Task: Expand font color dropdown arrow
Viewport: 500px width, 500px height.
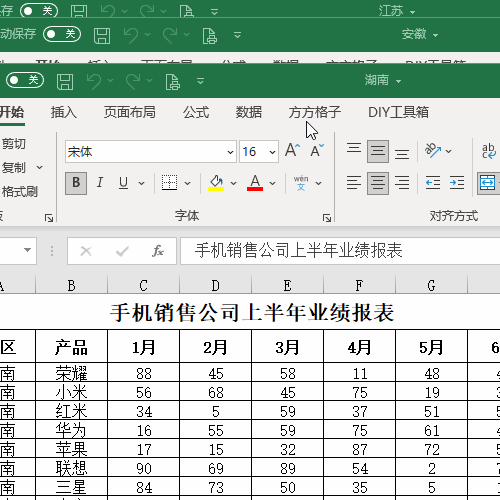Action: tap(273, 183)
